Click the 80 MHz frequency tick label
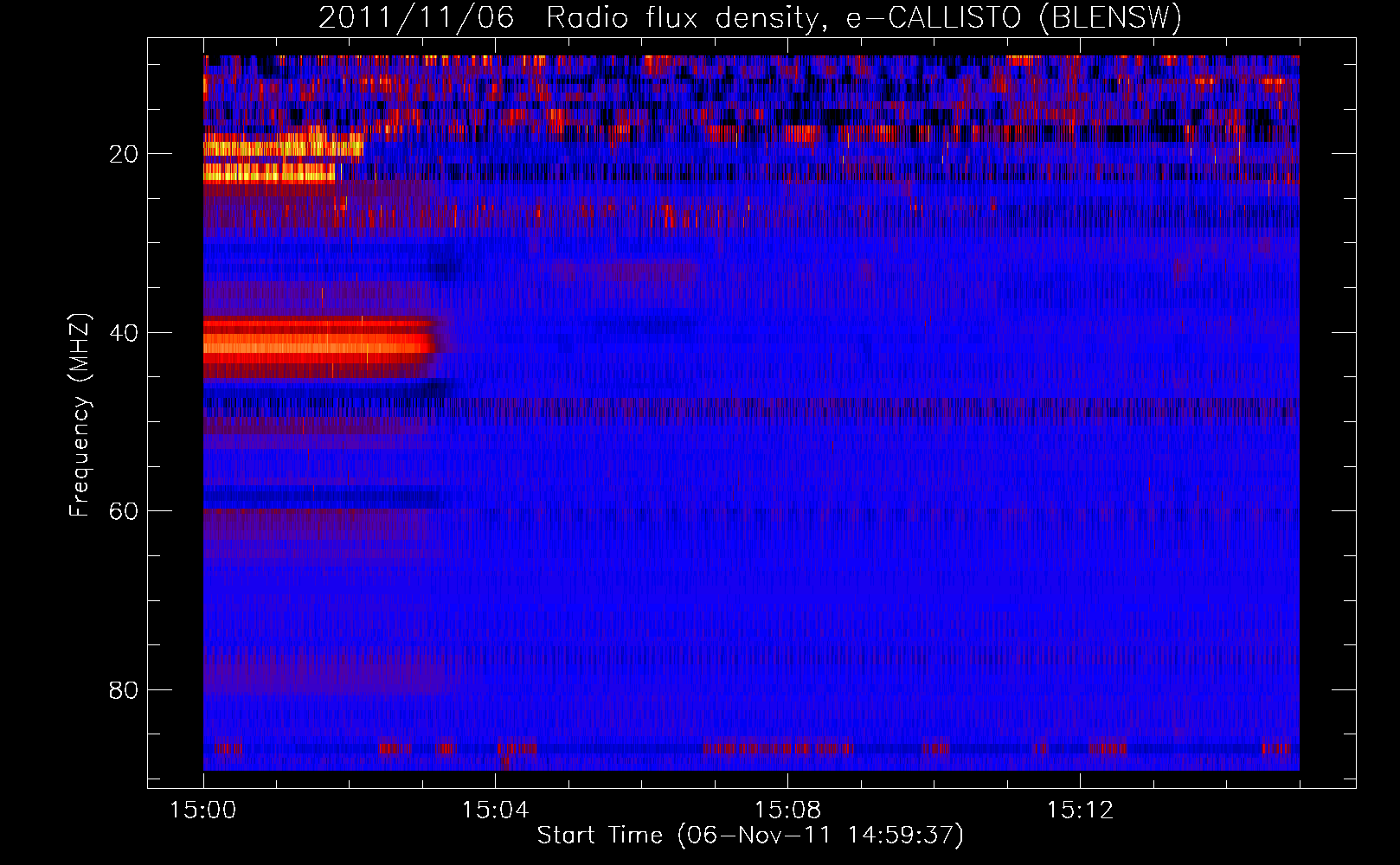The height and width of the screenshot is (865, 1400). click(124, 690)
